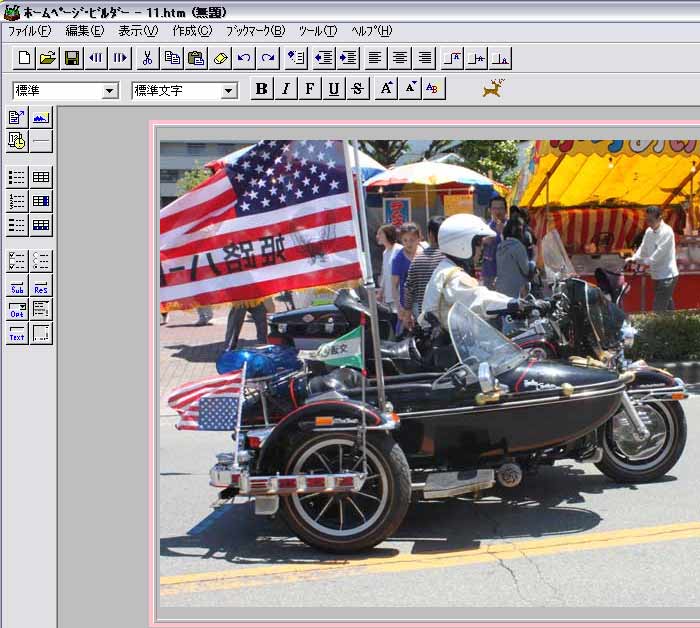Expand the 標準 paragraph style dropdown
The image size is (700, 628).
click(x=110, y=91)
